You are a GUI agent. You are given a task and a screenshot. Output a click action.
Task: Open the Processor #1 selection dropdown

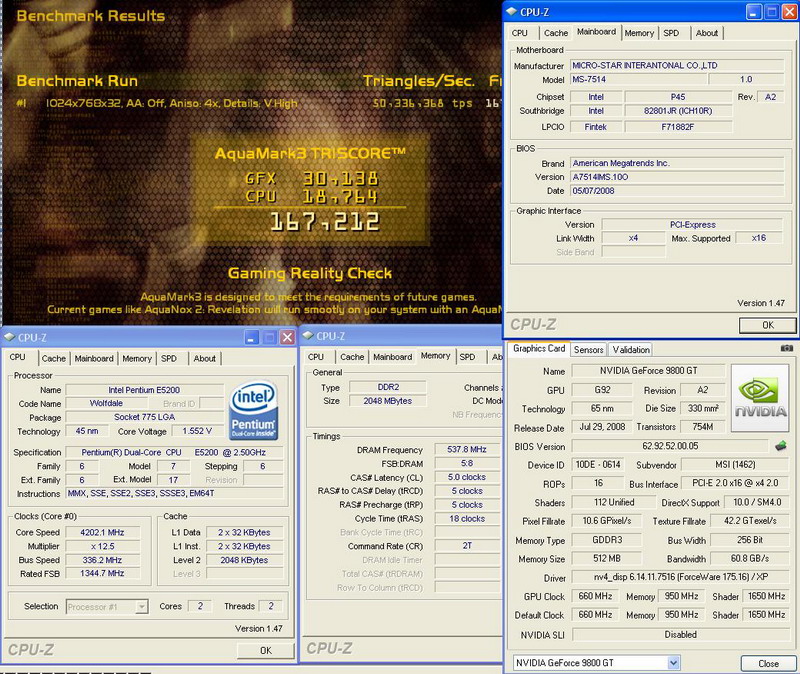point(142,606)
